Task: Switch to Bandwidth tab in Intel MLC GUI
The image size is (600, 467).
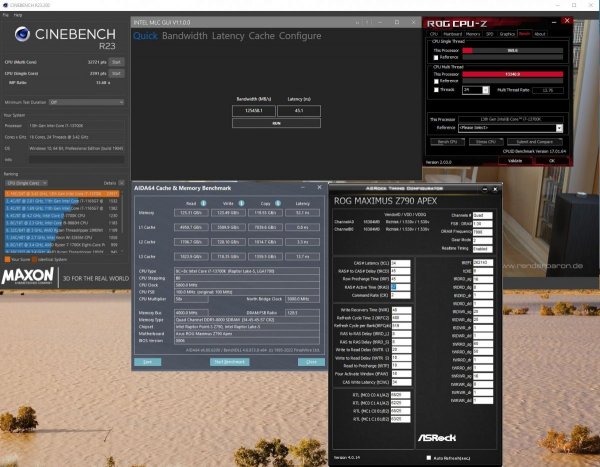Action: [x=184, y=36]
